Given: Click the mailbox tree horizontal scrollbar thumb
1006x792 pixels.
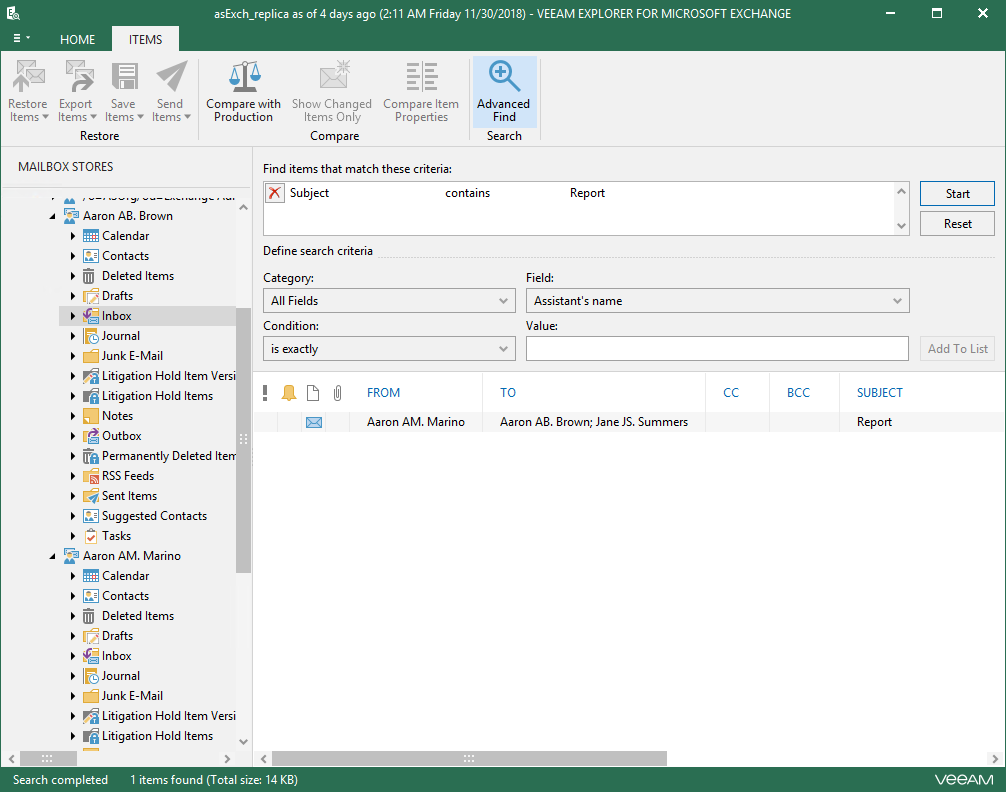Looking at the screenshot, I should 48,759.
